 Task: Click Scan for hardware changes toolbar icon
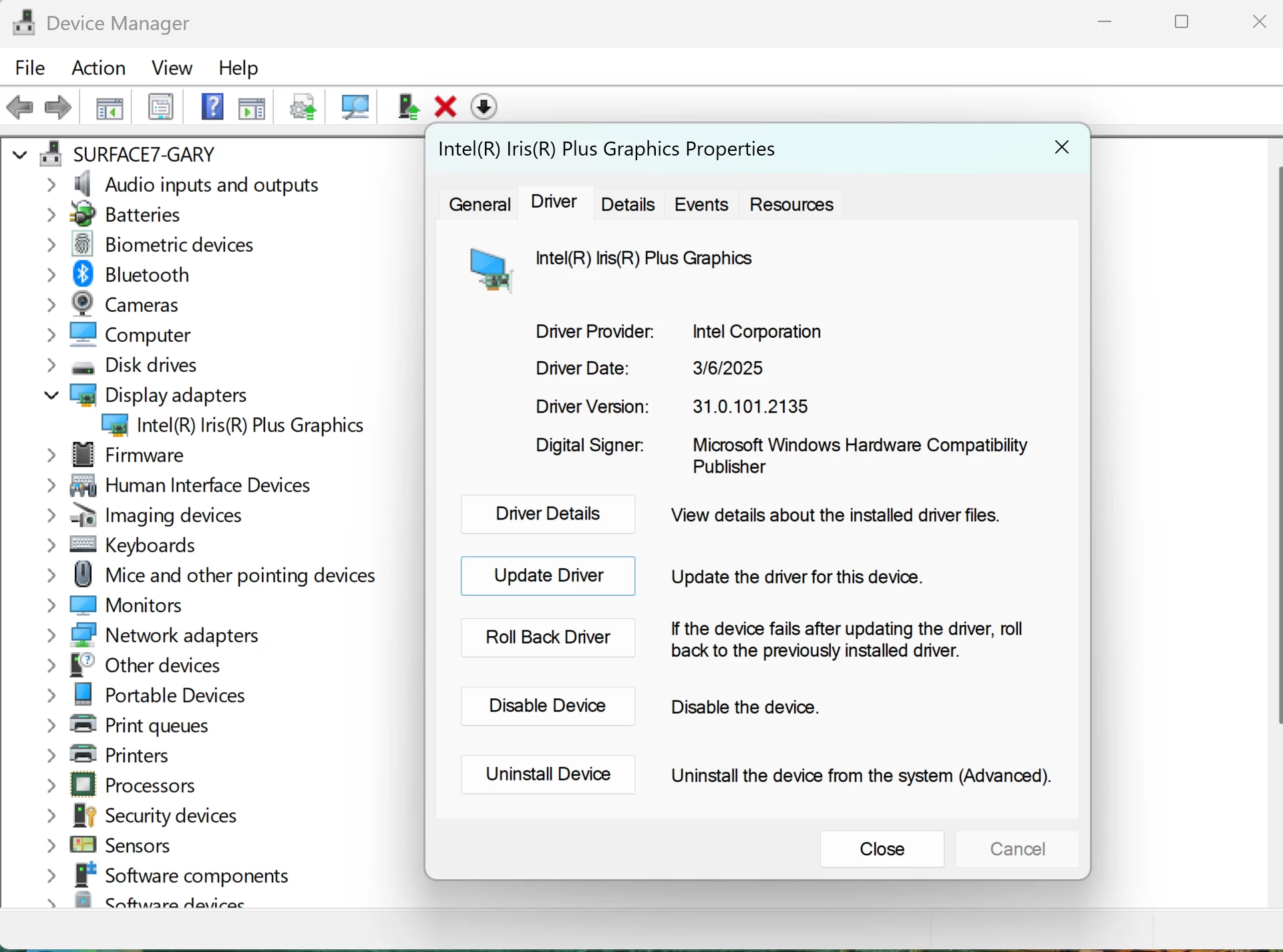tap(355, 107)
